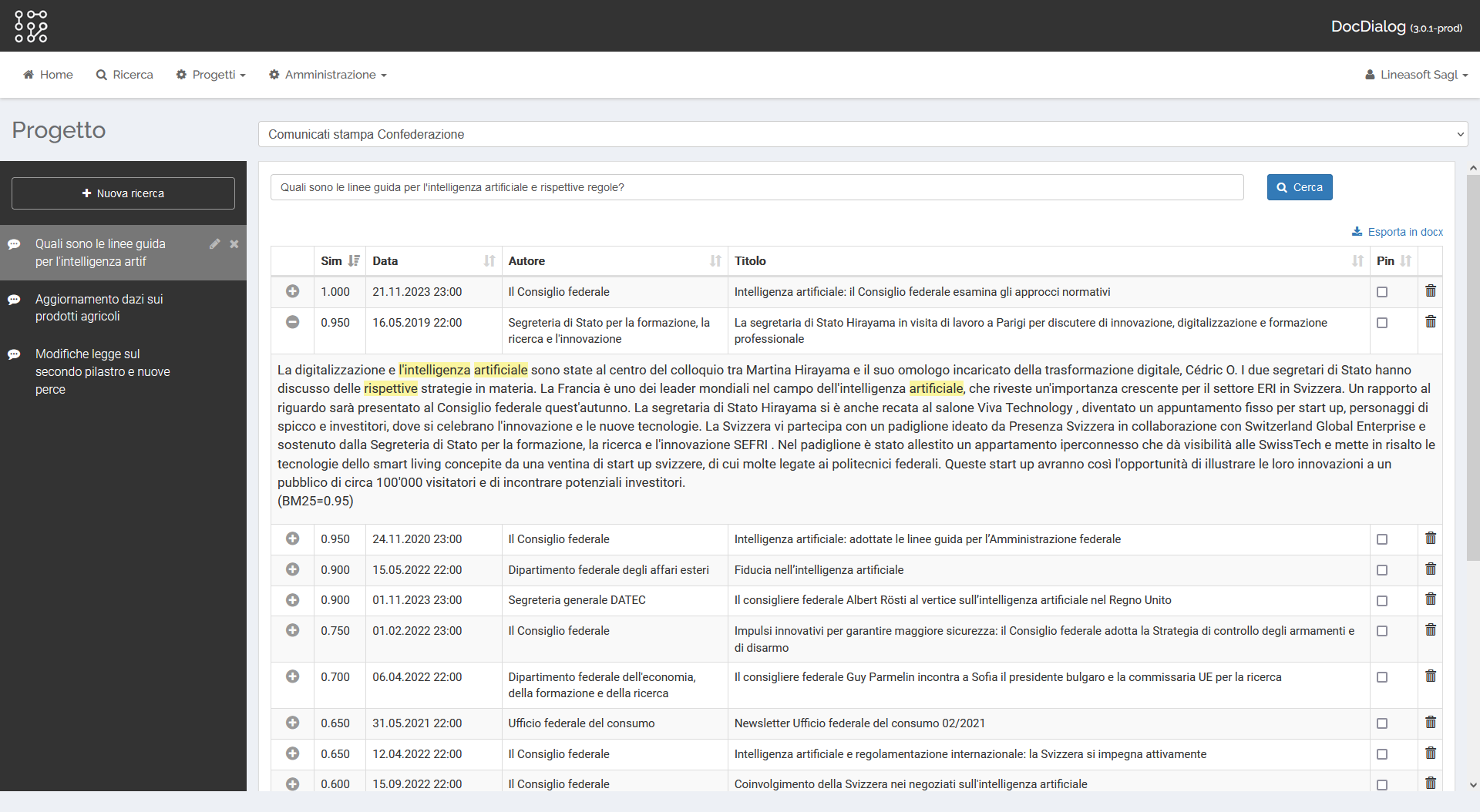This screenshot has width=1480, height=812.
Task: Expand the 12.04.2022 regolamentazione internazionale row
Action: 293,753
